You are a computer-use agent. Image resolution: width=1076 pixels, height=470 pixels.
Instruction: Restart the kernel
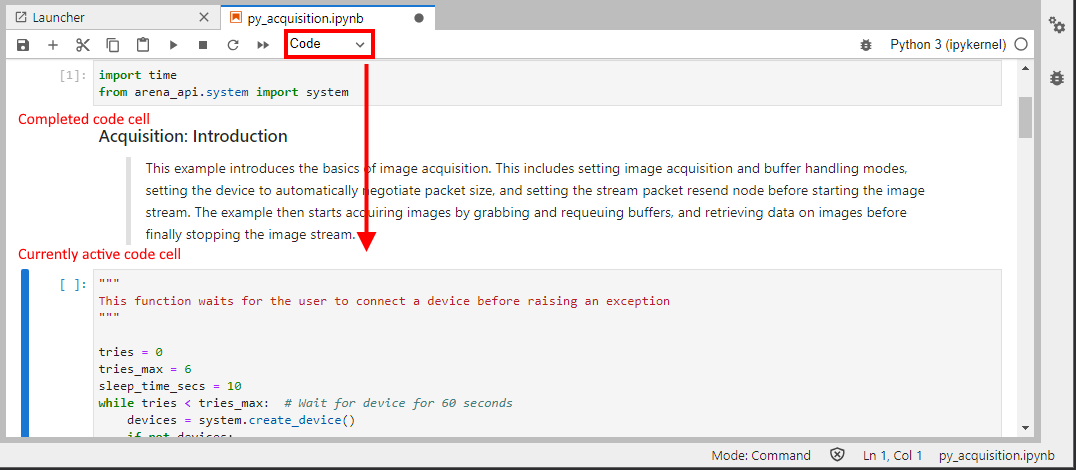coord(233,45)
